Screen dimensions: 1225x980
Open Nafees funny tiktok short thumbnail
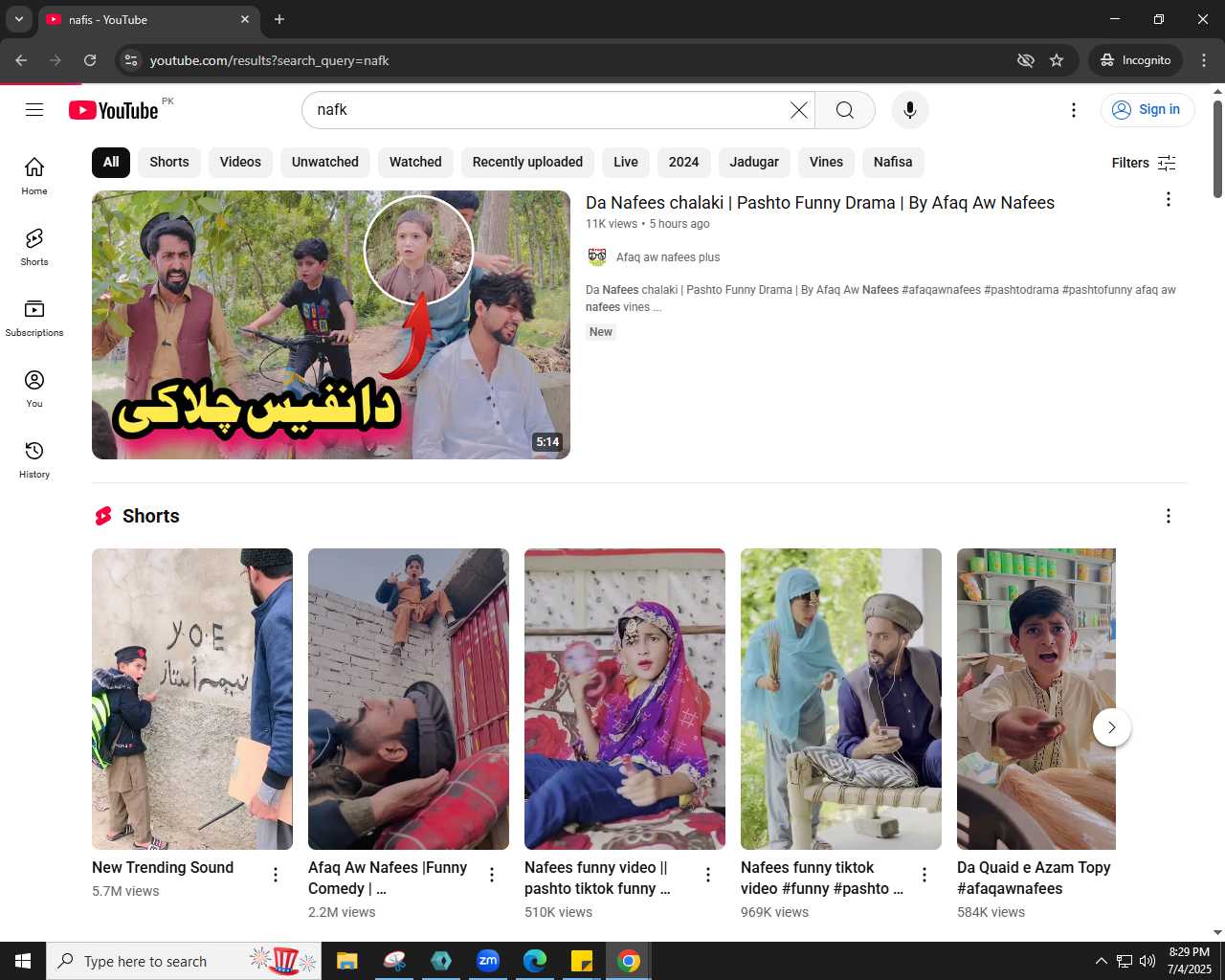pos(841,699)
